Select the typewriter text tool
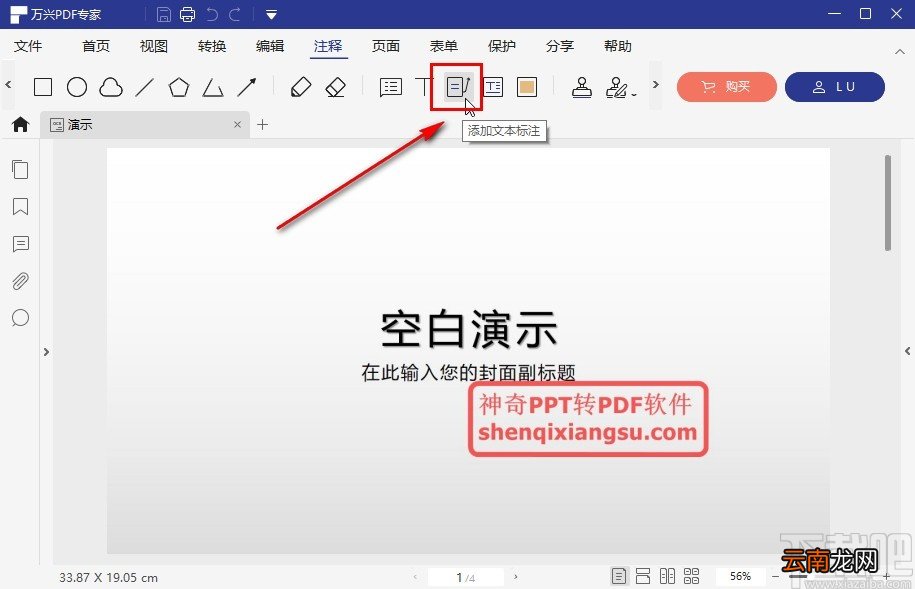The image size is (915, 589). point(424,87)
